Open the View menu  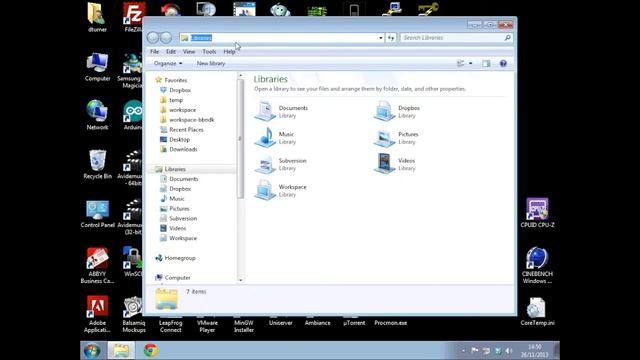(x=189, y=52)
